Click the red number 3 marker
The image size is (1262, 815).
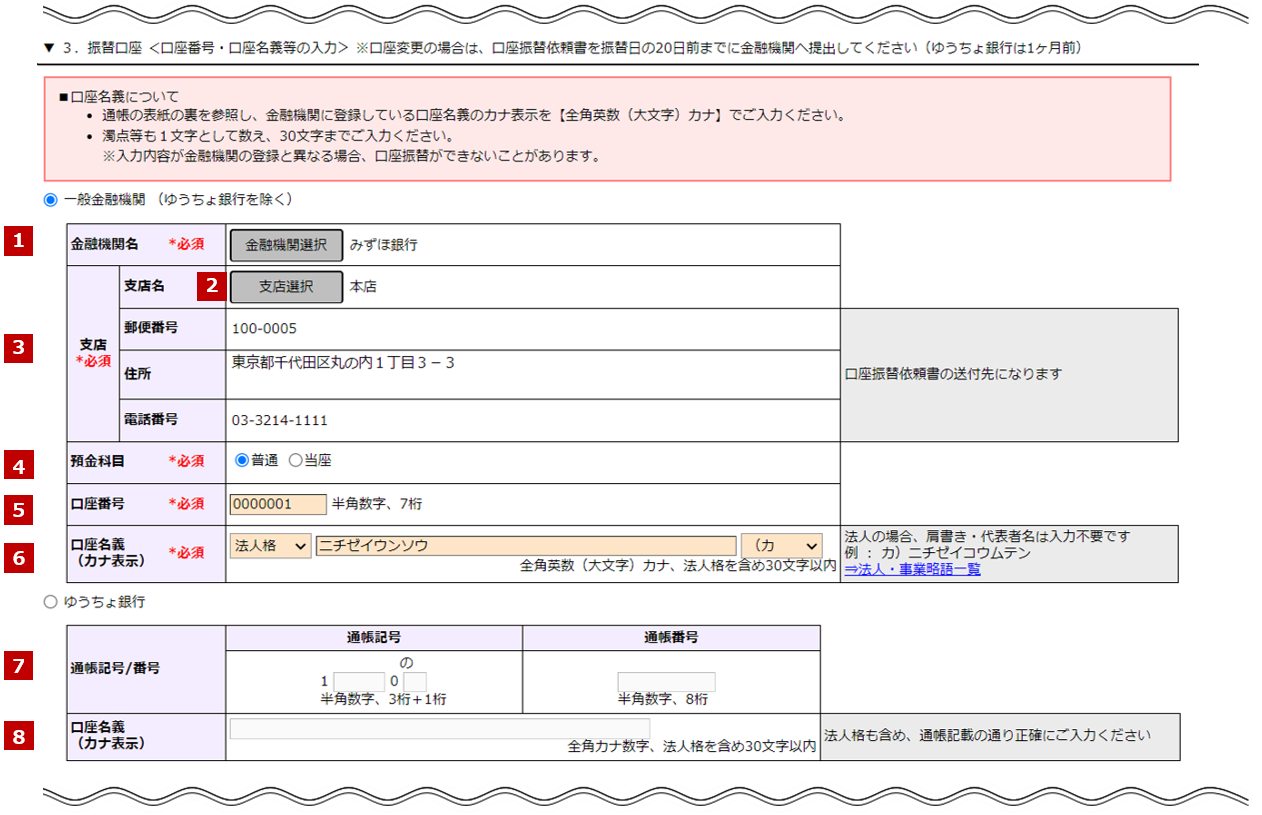[x=19, y=349]
